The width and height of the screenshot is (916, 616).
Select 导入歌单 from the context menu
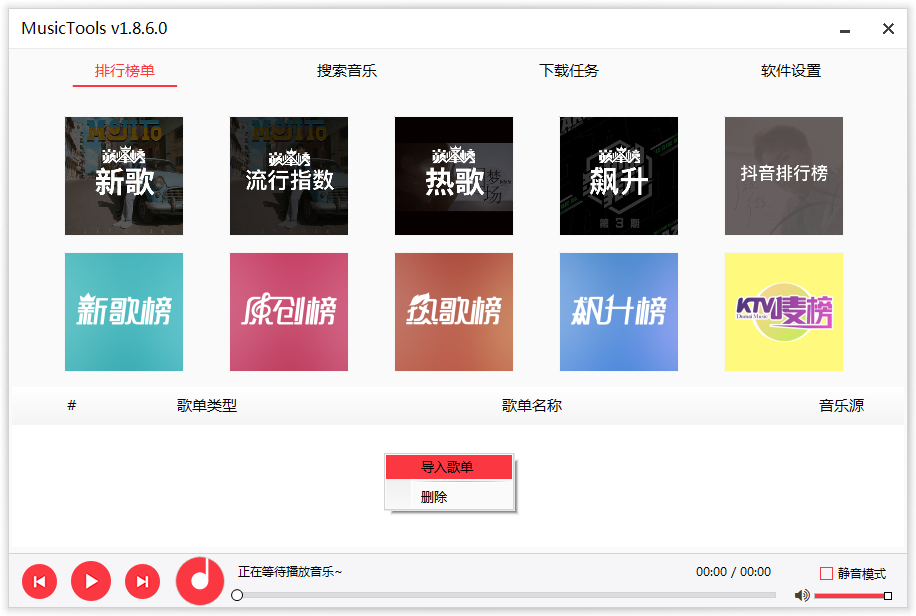[x=449, y=468]
